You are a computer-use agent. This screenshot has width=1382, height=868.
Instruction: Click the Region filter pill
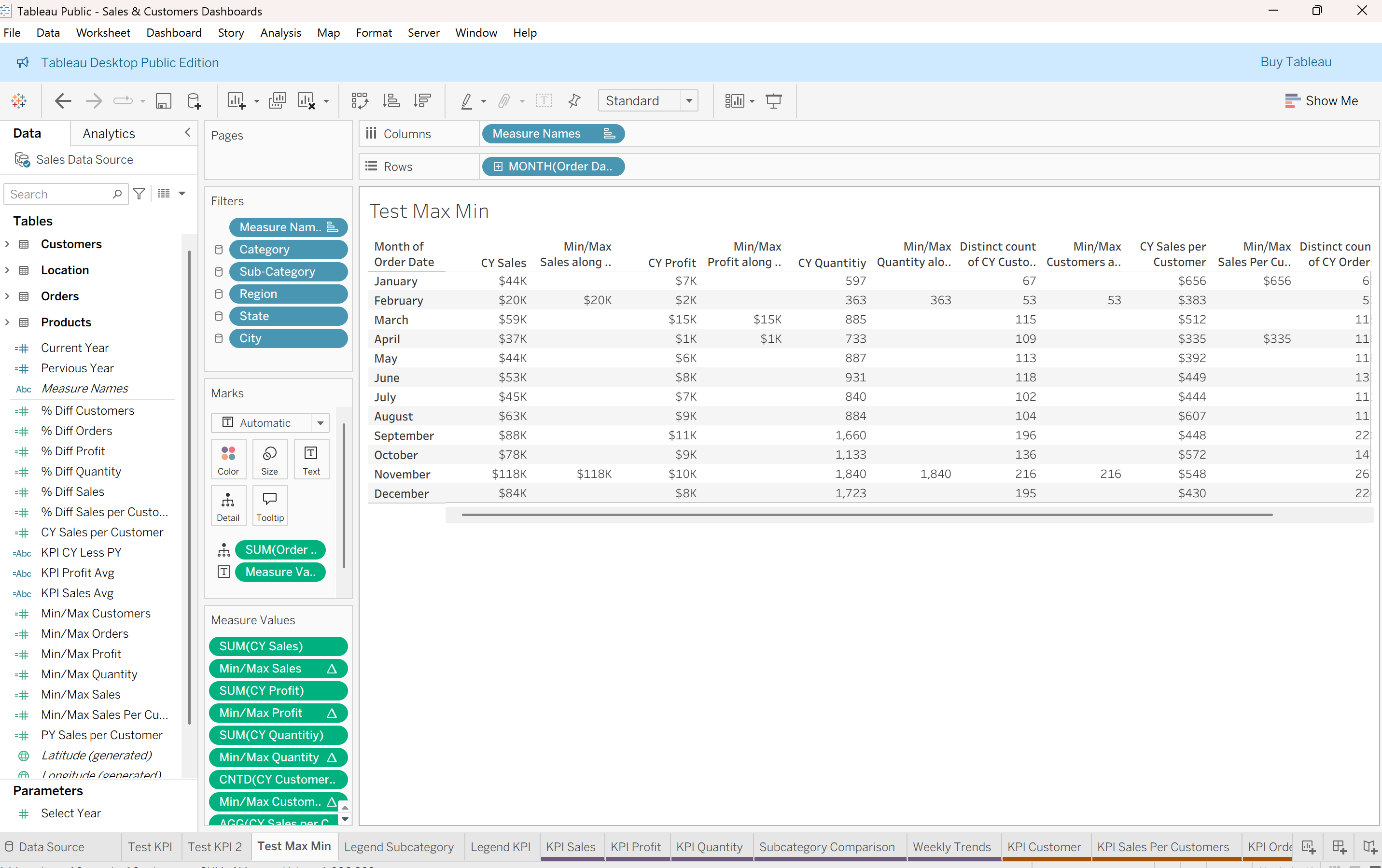tap(288, 294)
